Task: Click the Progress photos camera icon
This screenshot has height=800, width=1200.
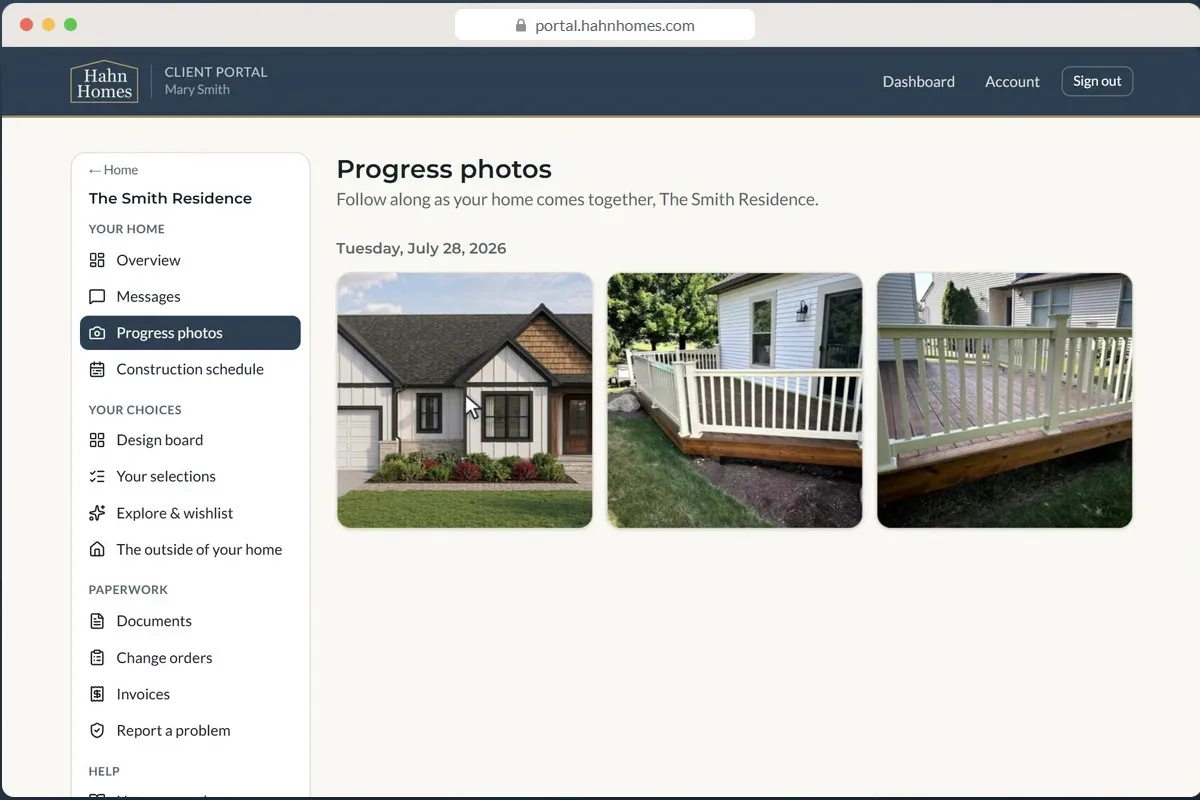Action: (97, 333)
